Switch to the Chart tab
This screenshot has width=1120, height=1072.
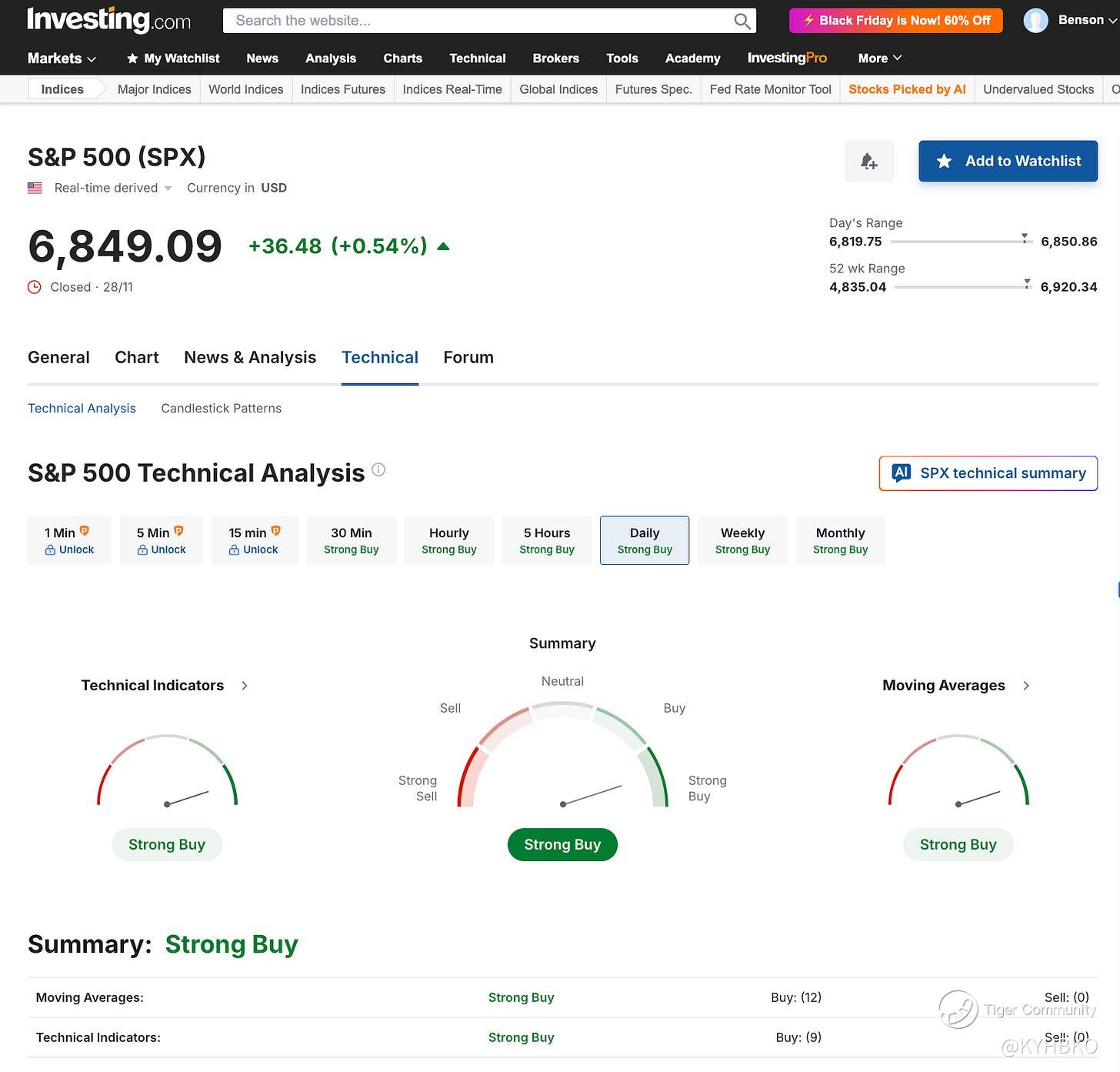136,357
